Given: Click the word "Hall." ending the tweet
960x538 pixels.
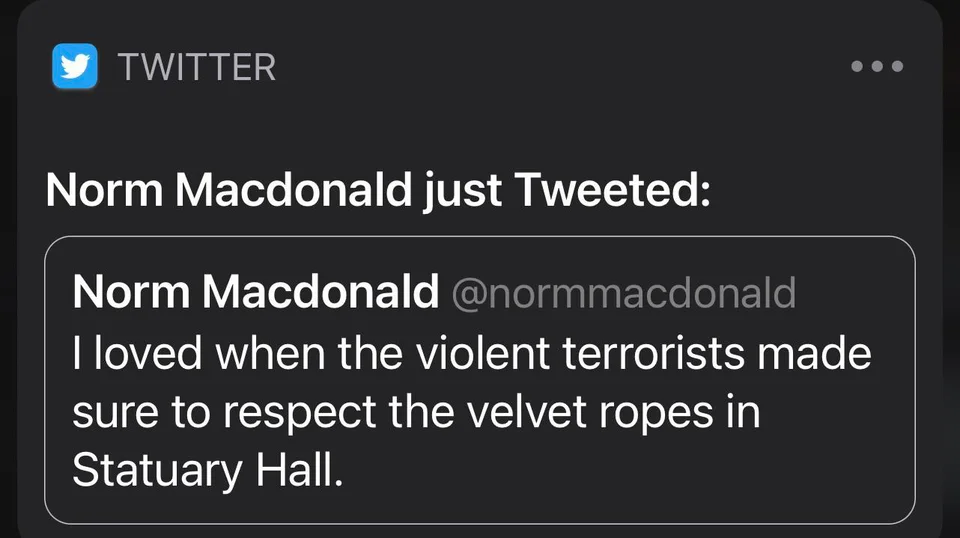Looking at the screenshot, I should point(299,470).
